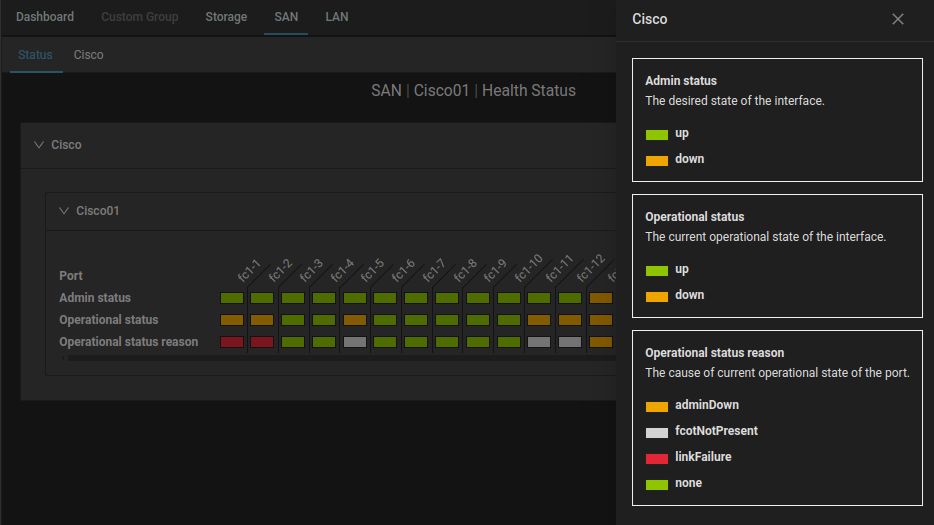
Task: Click the fc1-3 port column label
Action: (311, 269)
